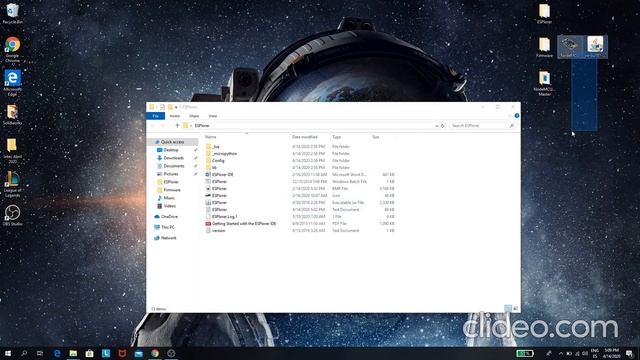Select the Config folder row

(300, 160)
